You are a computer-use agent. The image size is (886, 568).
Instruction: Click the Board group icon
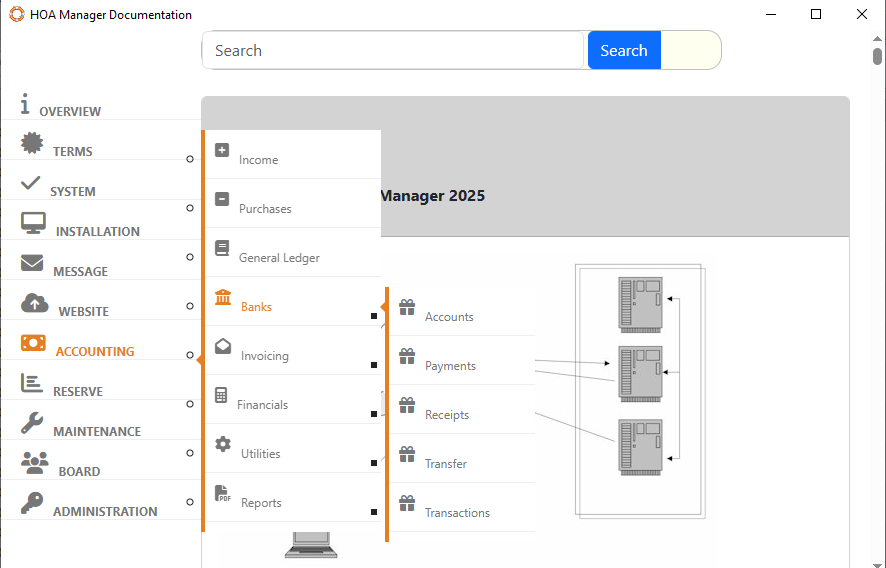tap(34, 463)
